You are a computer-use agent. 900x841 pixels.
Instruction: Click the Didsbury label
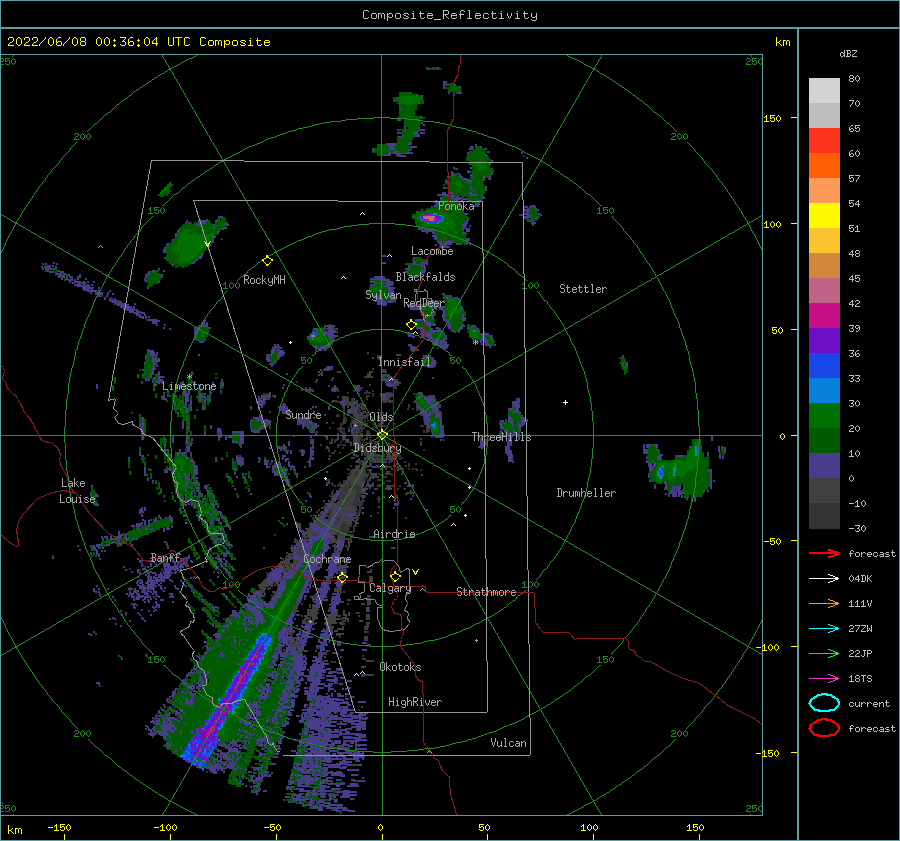(x=377, y=448)
